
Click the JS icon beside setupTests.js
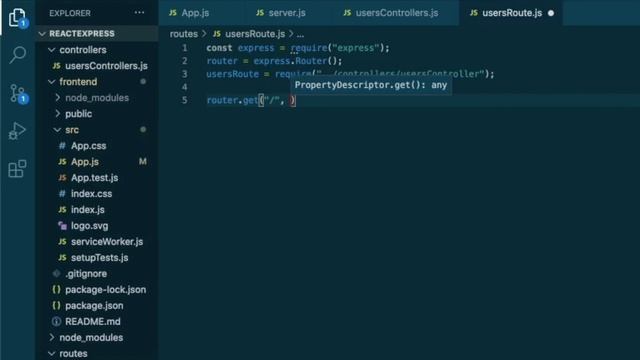tap(62, 258)
